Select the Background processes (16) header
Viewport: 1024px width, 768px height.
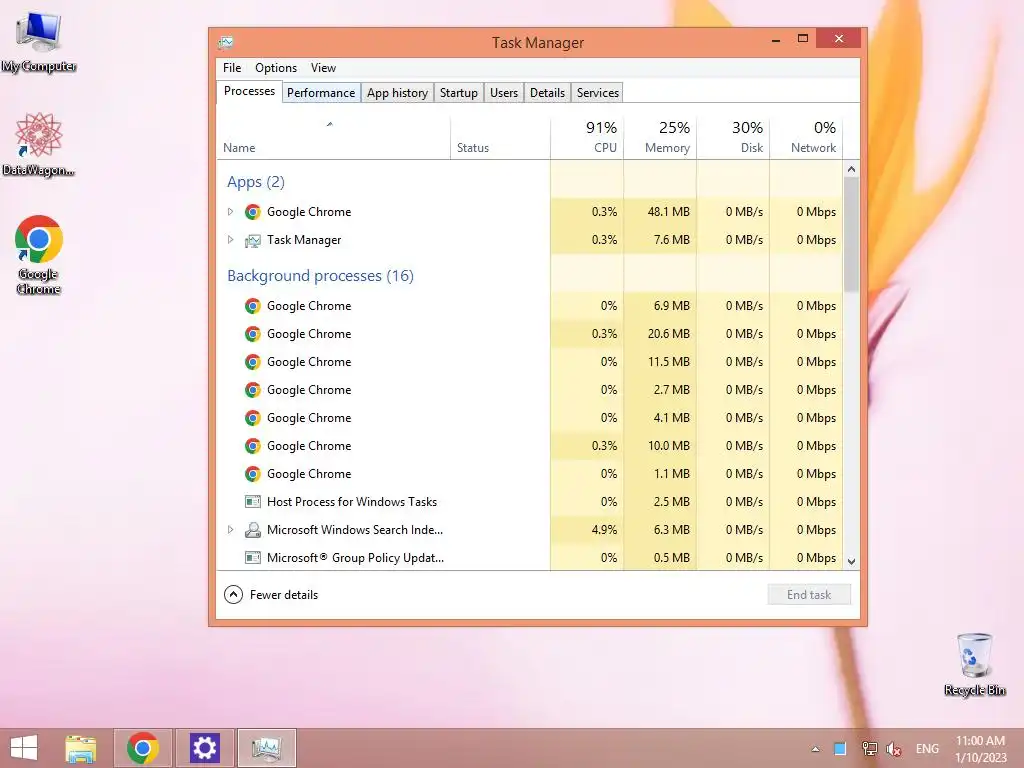[320, 276]
